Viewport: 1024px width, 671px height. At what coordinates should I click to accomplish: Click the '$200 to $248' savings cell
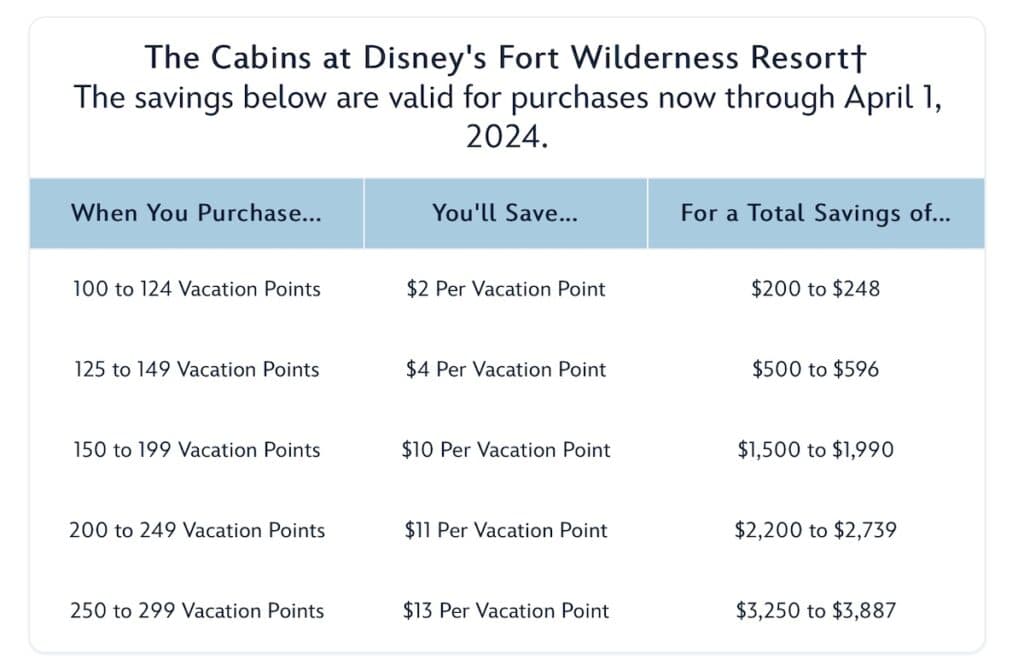click(x=816, y=289)
